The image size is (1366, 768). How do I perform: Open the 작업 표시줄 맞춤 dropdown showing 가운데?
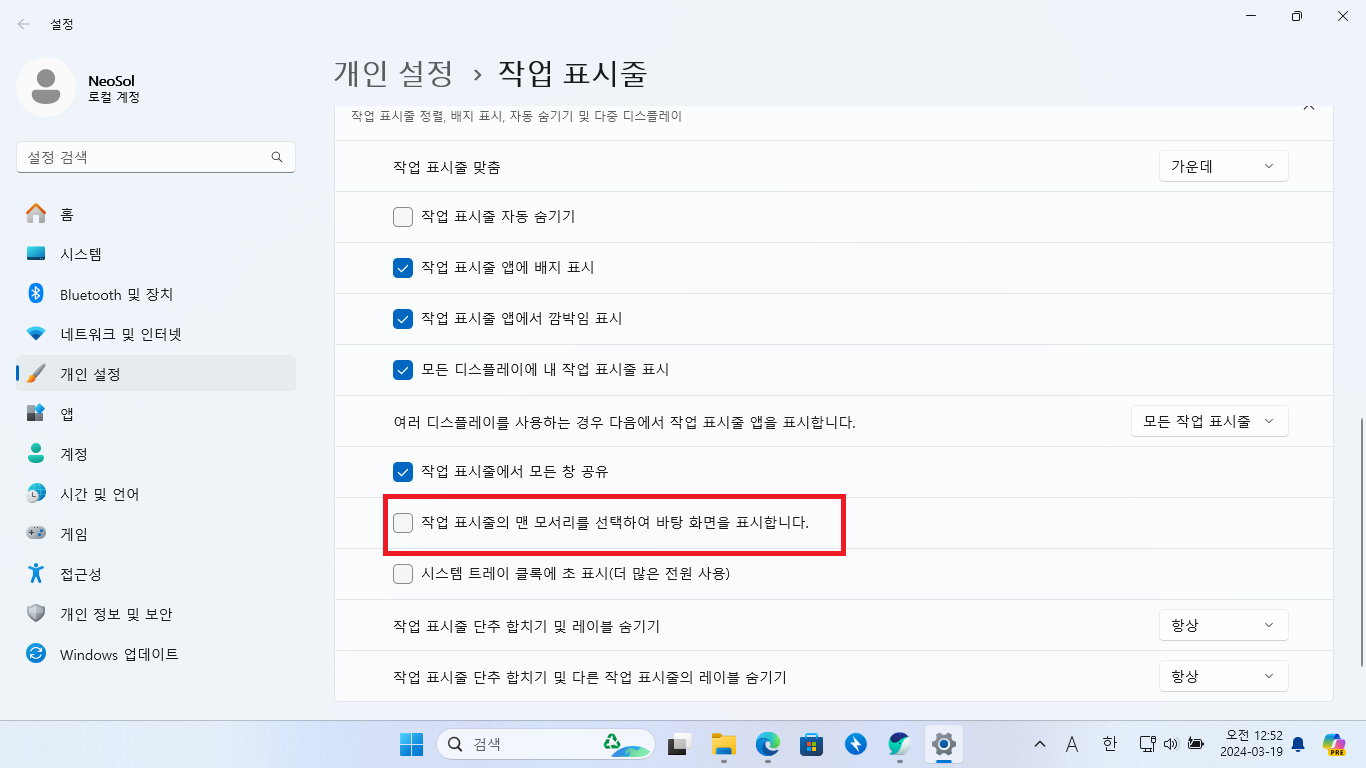1223,166
